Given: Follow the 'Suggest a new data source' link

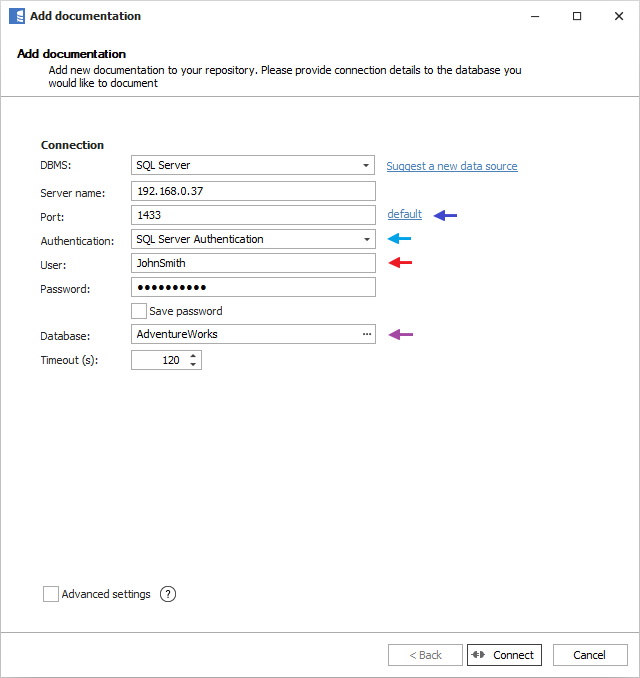Looking at the screenshot, I should 452,166.
